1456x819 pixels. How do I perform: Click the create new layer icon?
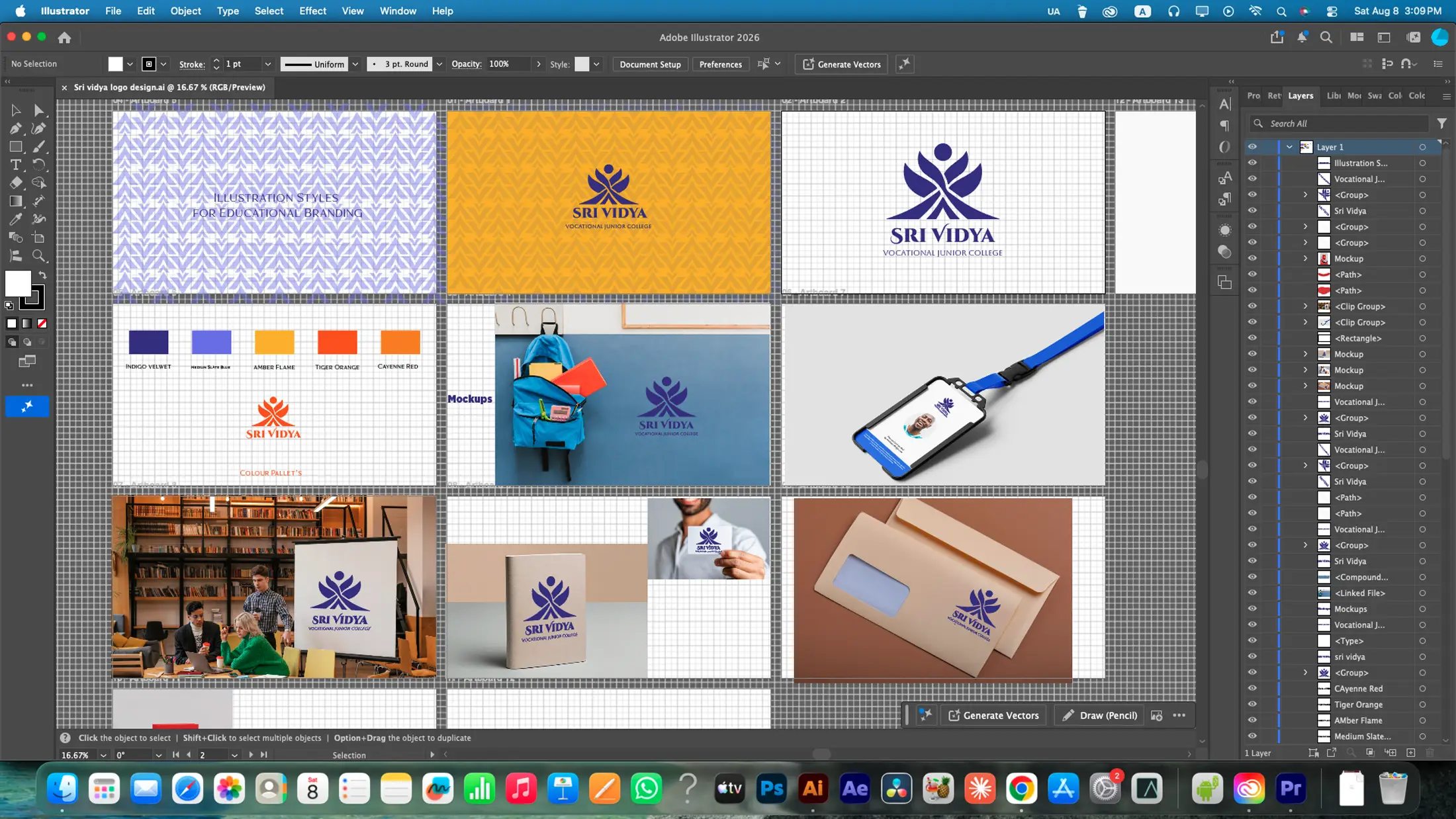tap(1411, 753)
